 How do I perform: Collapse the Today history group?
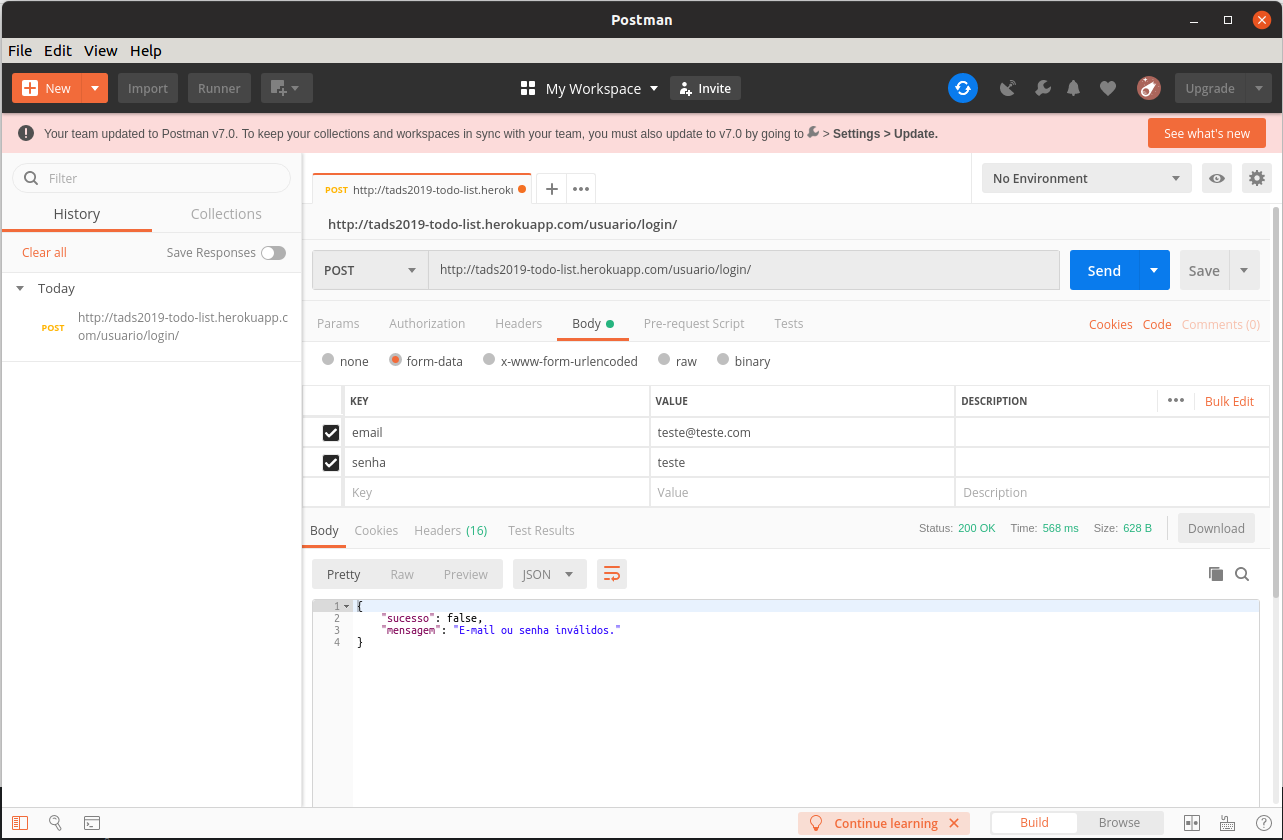[20, 288]
